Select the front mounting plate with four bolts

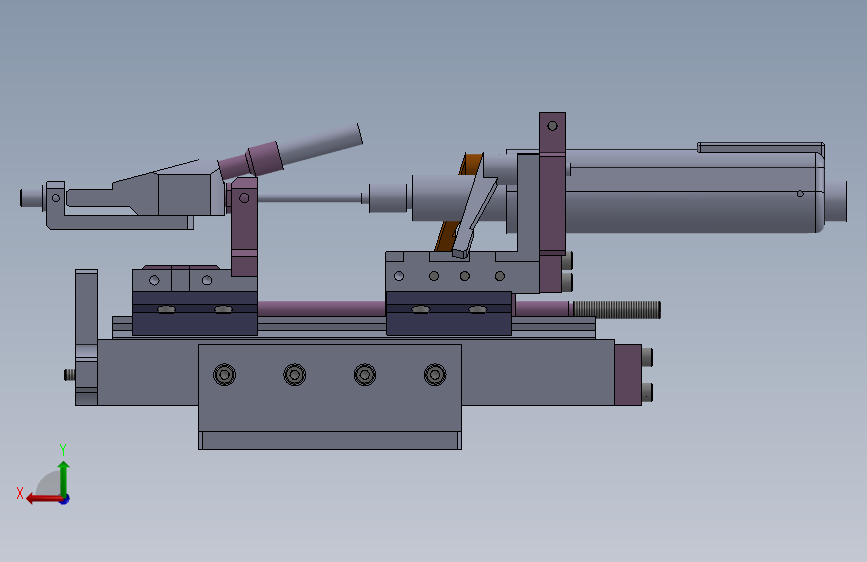point(330,396)
